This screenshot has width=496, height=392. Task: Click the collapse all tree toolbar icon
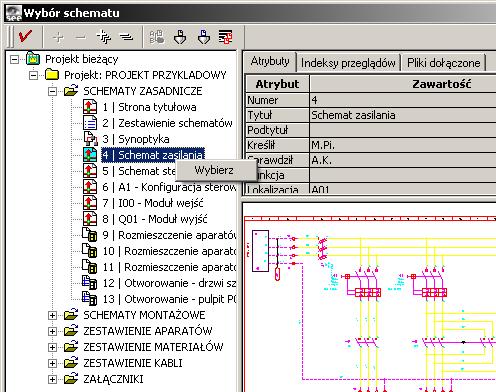click(x=126, y=37)
